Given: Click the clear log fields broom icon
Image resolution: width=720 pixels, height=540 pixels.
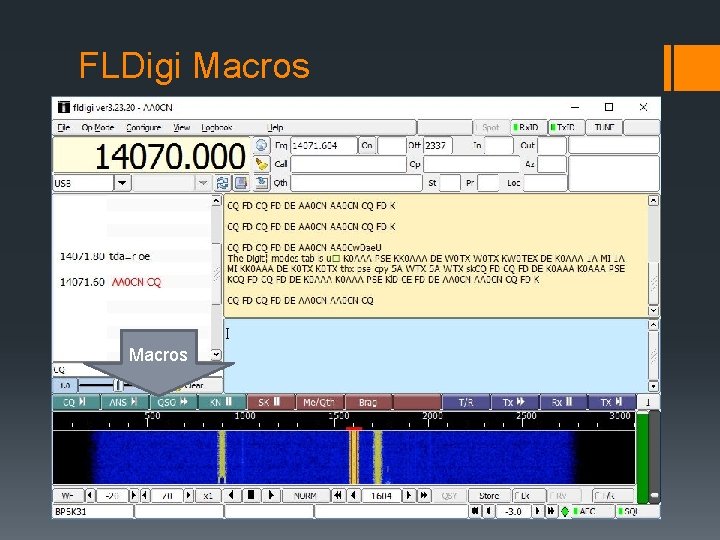Looking at the screenshot, I should coord(261,163).
